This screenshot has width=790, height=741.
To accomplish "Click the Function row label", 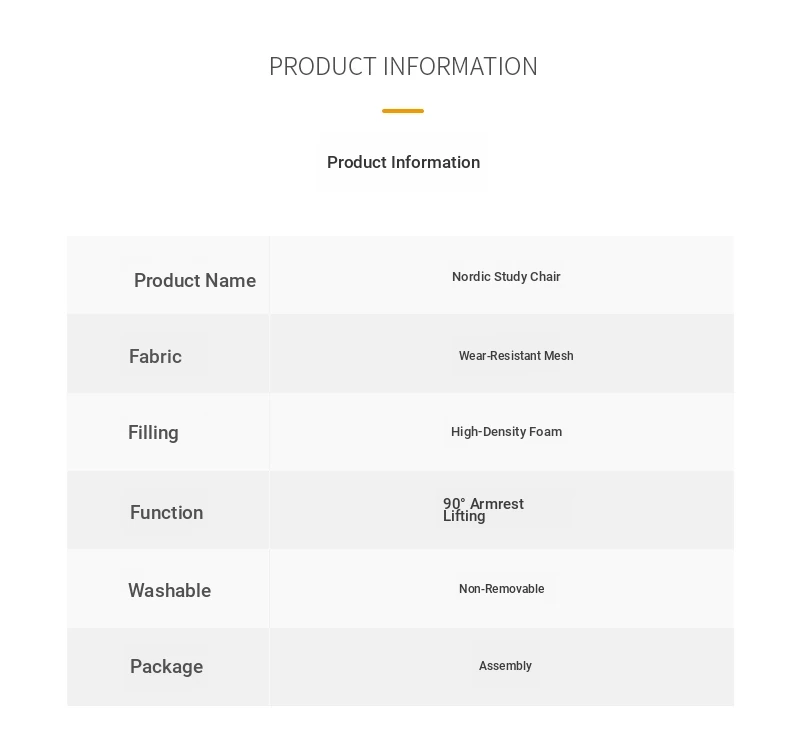I will point(167,512).
